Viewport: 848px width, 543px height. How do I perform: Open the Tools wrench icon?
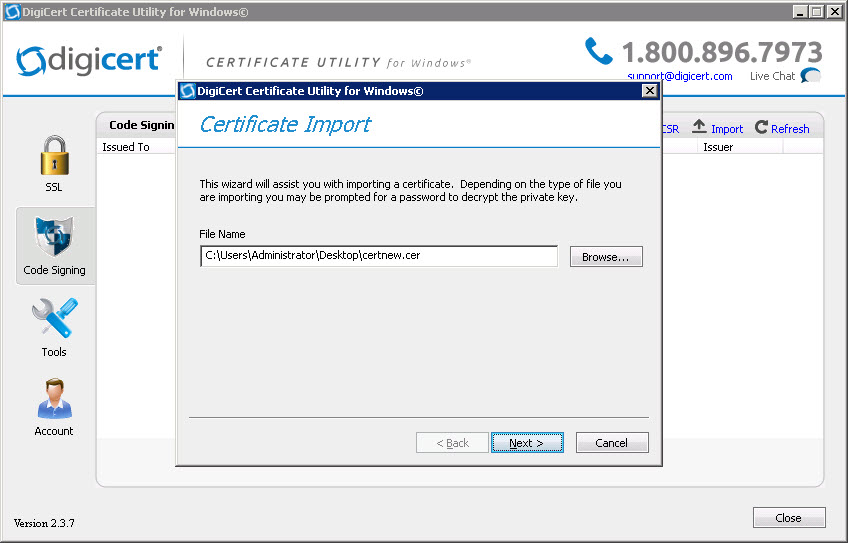click(x=54, y=320)
